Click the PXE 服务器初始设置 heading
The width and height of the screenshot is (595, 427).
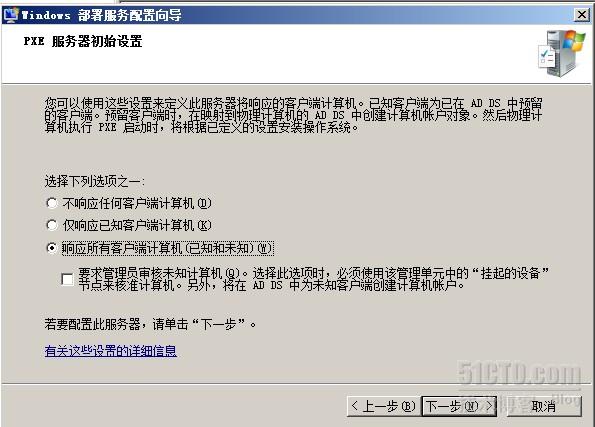tap(83, 41)
